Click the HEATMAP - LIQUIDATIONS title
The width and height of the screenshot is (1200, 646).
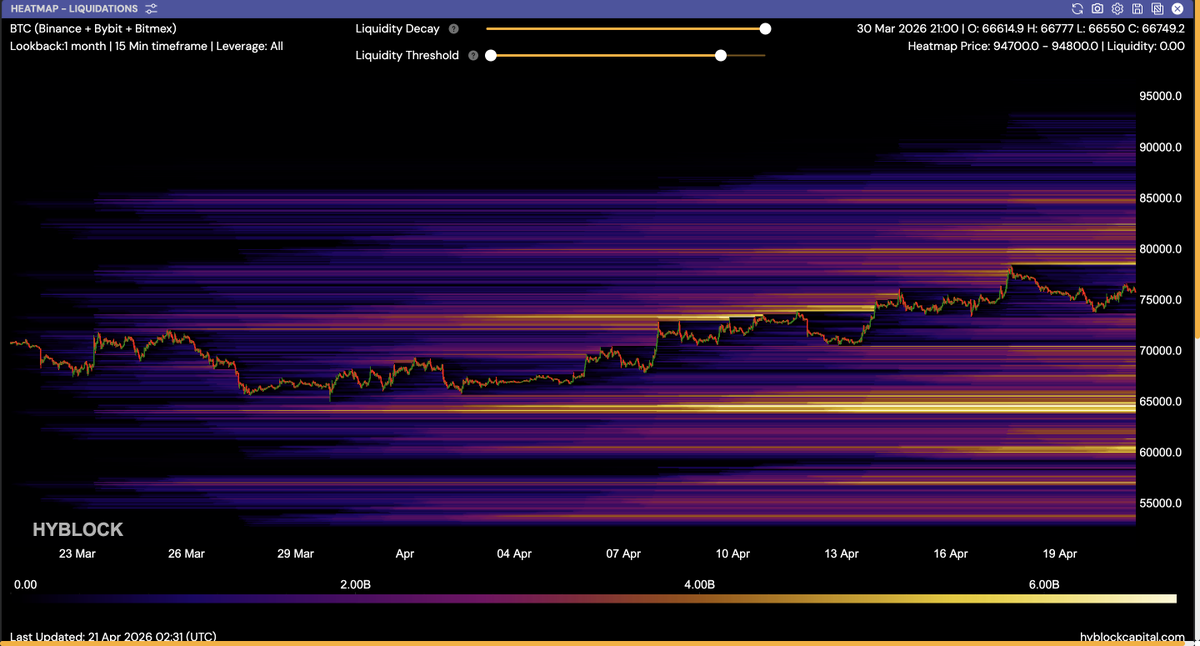click(x=74, y=9)
